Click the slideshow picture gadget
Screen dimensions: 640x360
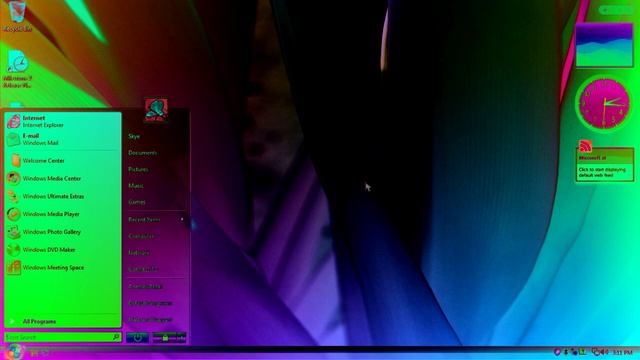click(x=604, y=45)
